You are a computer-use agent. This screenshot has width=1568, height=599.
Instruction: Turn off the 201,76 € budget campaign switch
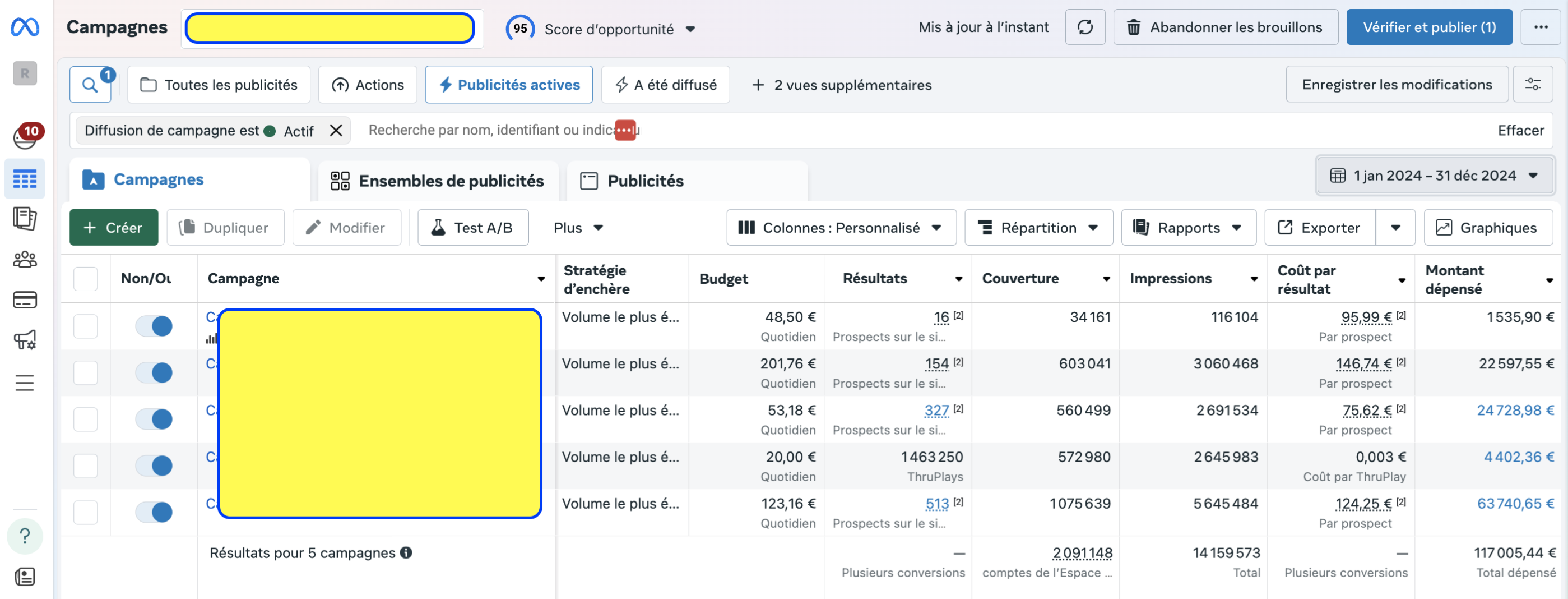(154, 372)
